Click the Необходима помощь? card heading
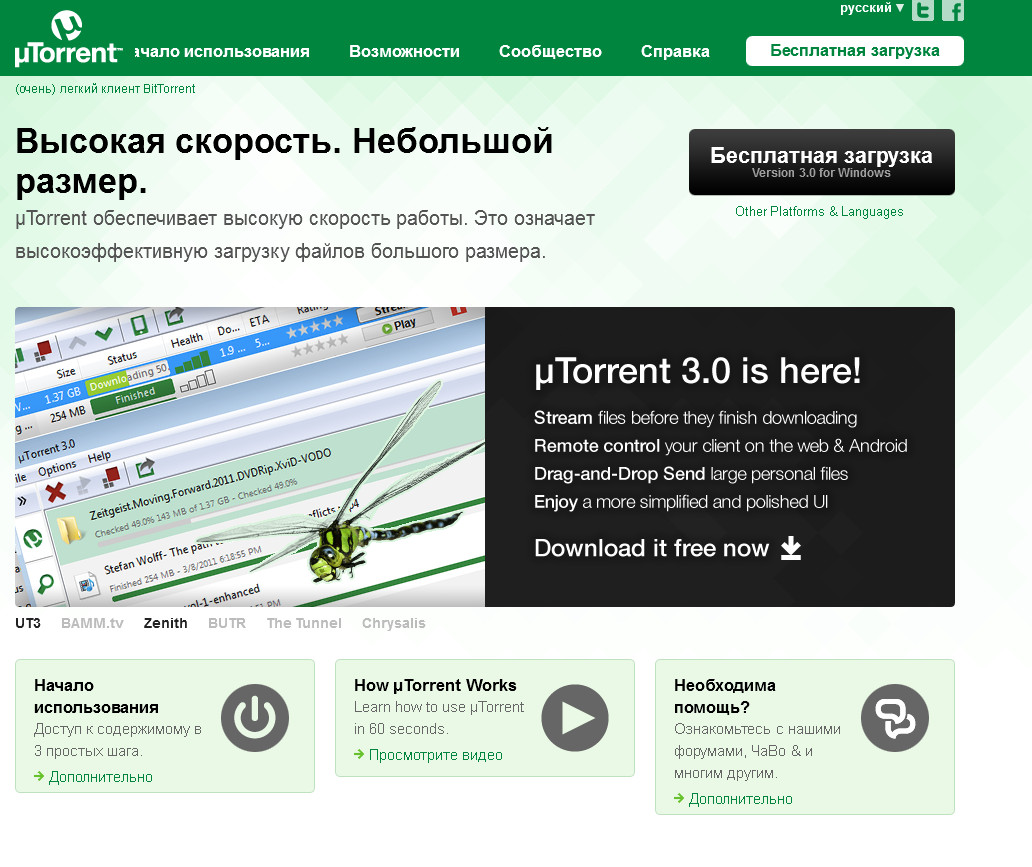 [725, 696]
